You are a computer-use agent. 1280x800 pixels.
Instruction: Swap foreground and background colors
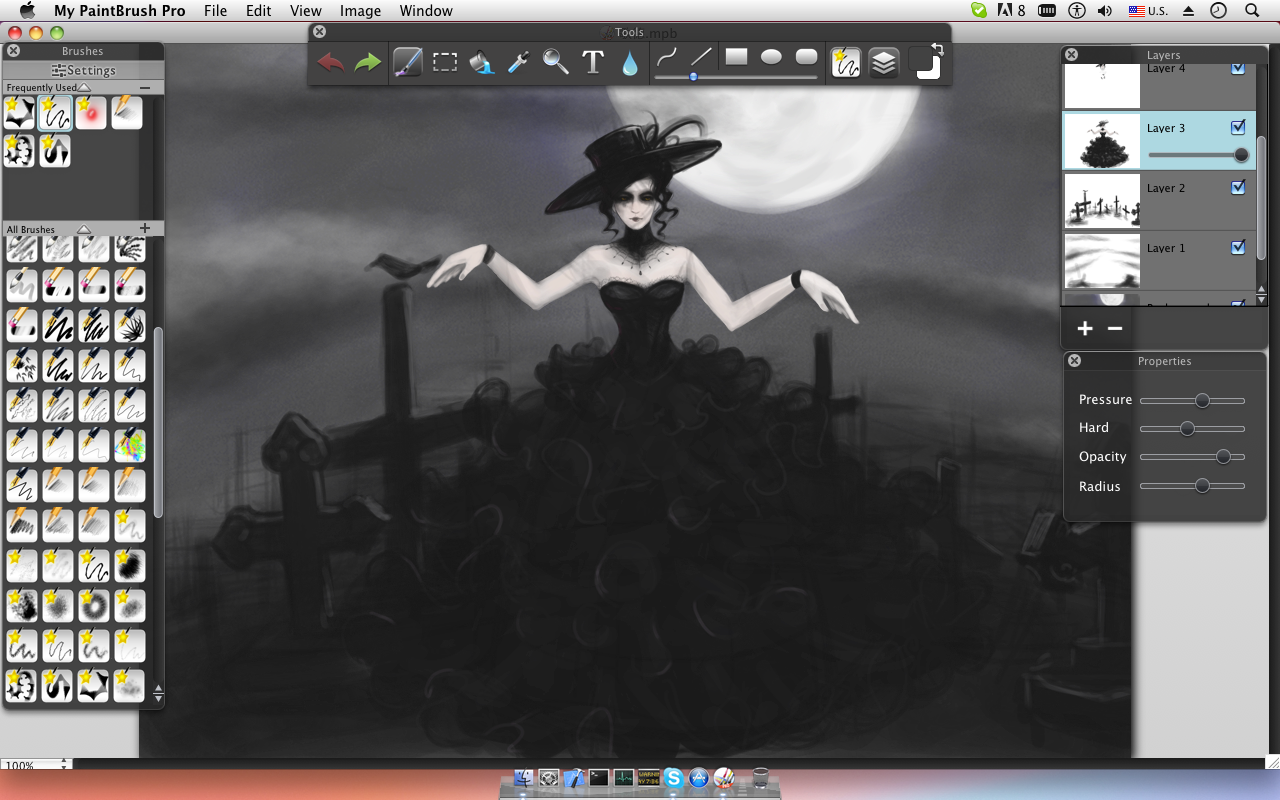[x=937, y=48]
